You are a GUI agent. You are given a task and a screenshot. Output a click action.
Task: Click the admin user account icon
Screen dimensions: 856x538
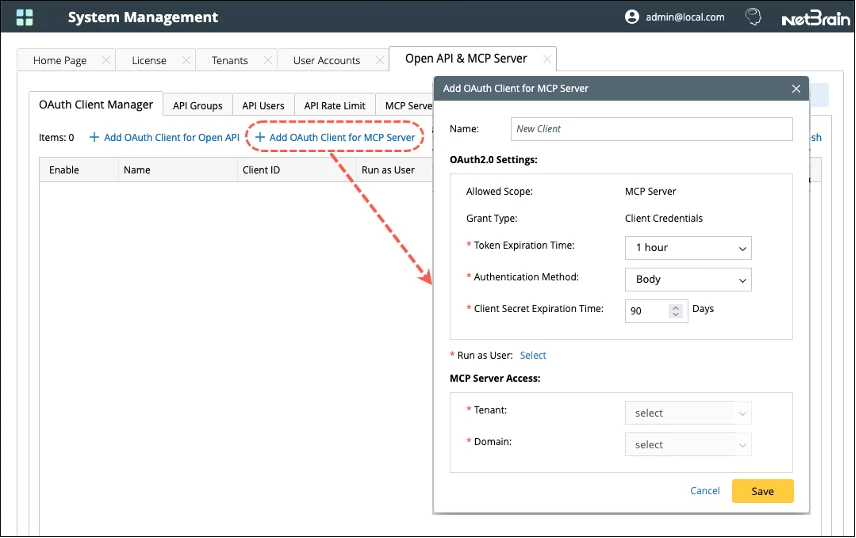(632, 17)
